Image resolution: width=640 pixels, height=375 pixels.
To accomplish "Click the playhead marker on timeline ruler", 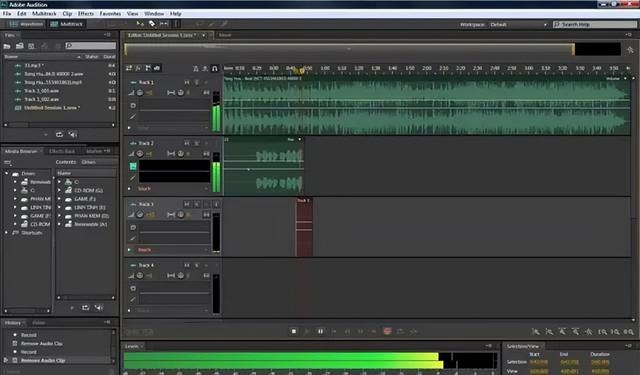I will [302, 71].
